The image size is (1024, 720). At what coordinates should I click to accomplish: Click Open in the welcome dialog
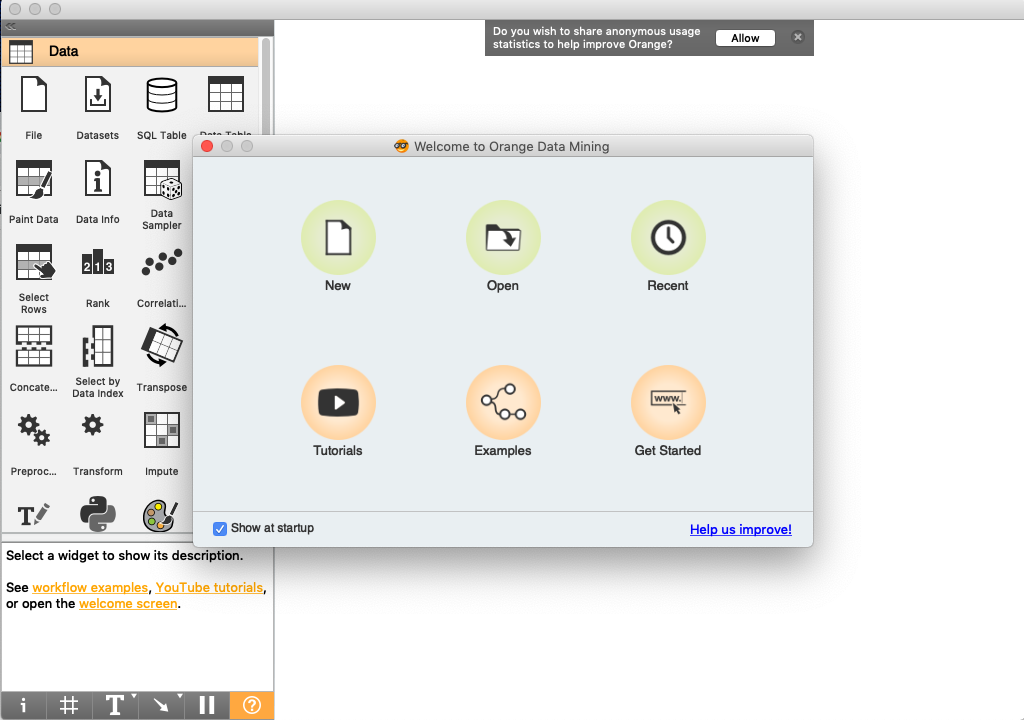[x=503, y=237]
